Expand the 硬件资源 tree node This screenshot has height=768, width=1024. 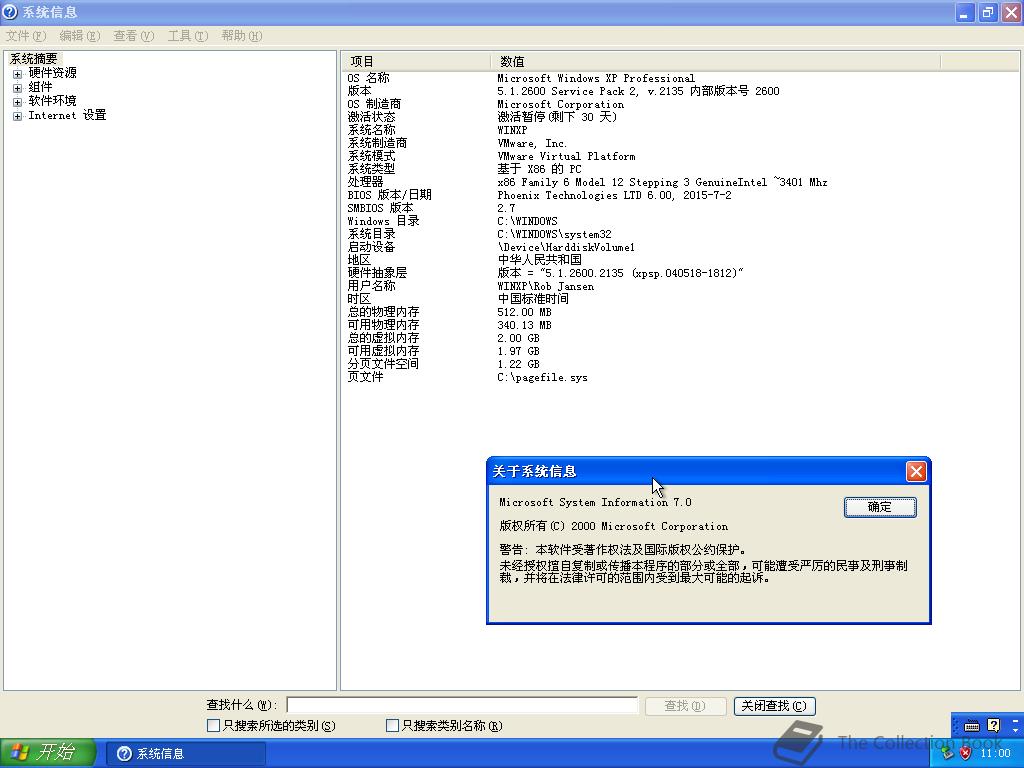tap(18, 74)
